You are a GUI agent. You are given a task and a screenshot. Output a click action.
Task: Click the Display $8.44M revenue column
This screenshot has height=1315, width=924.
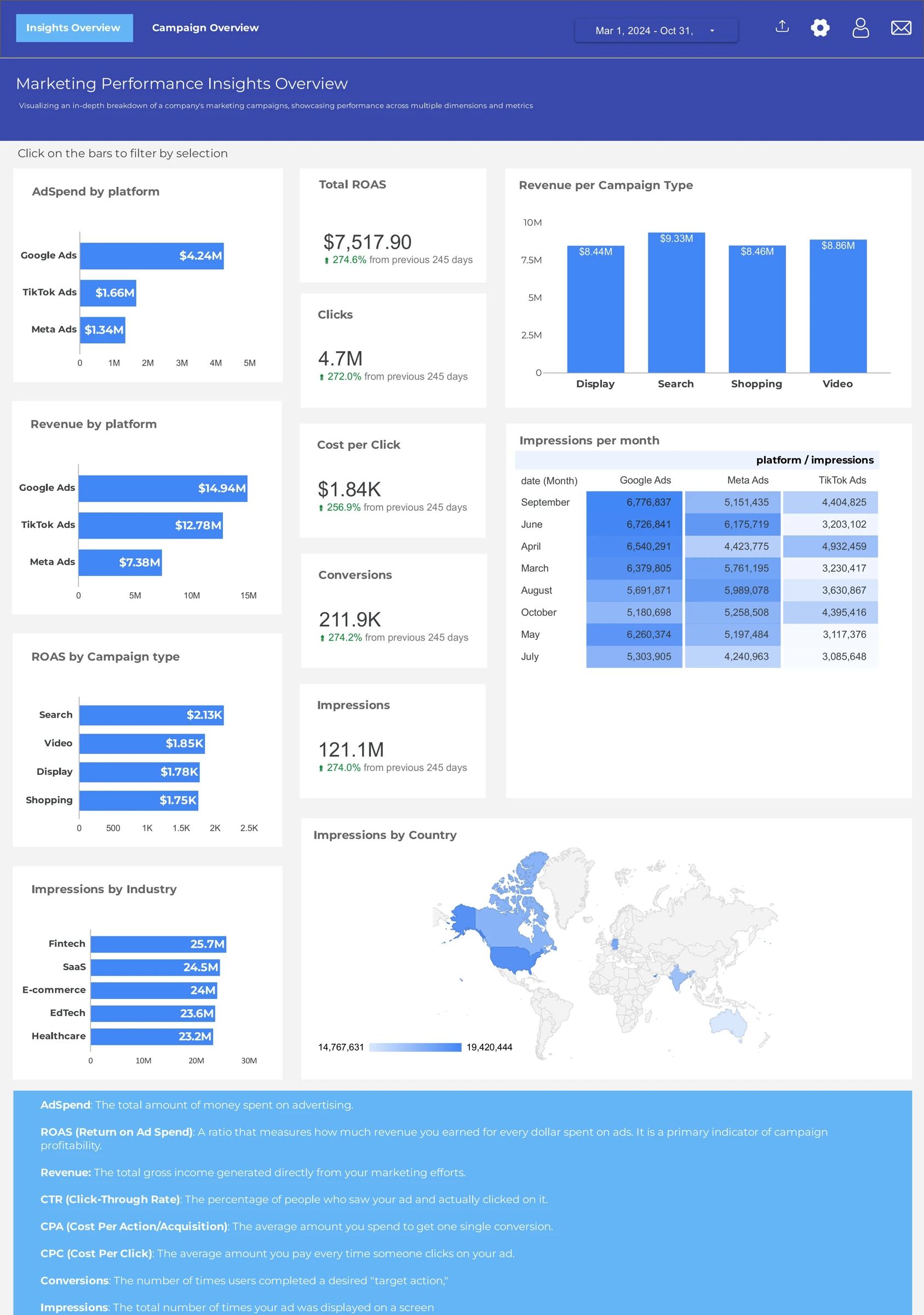click(595, 309)
